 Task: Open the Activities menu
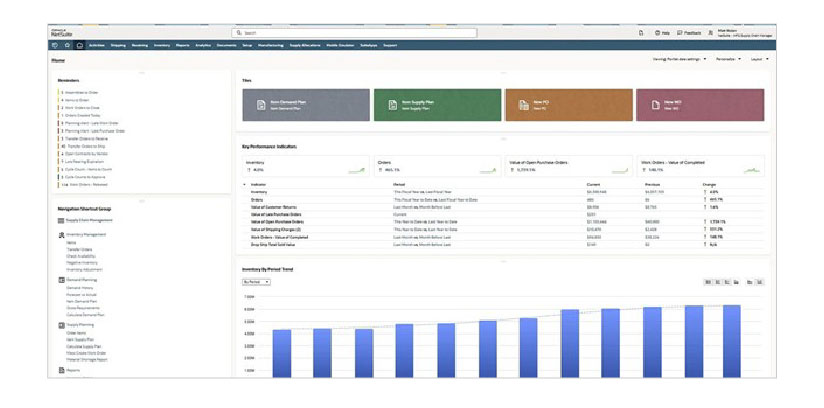click(x=97, y=45)
